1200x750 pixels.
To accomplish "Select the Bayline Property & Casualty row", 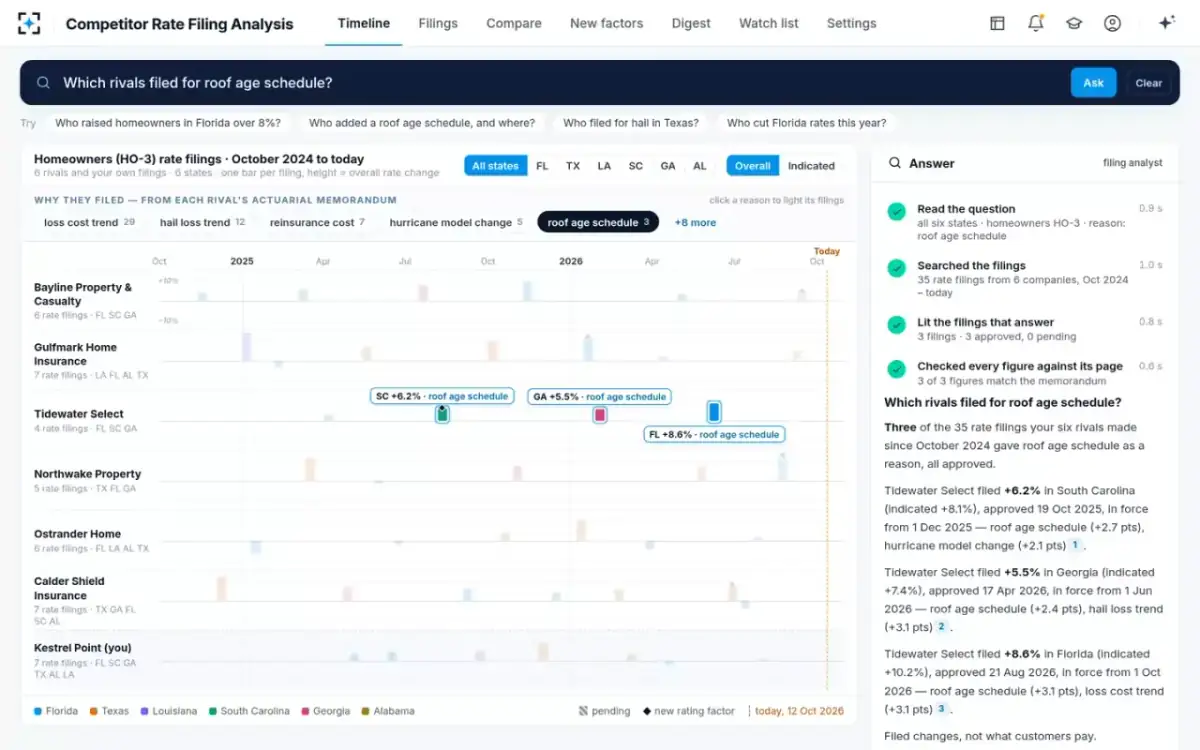I will coord(83,294).
